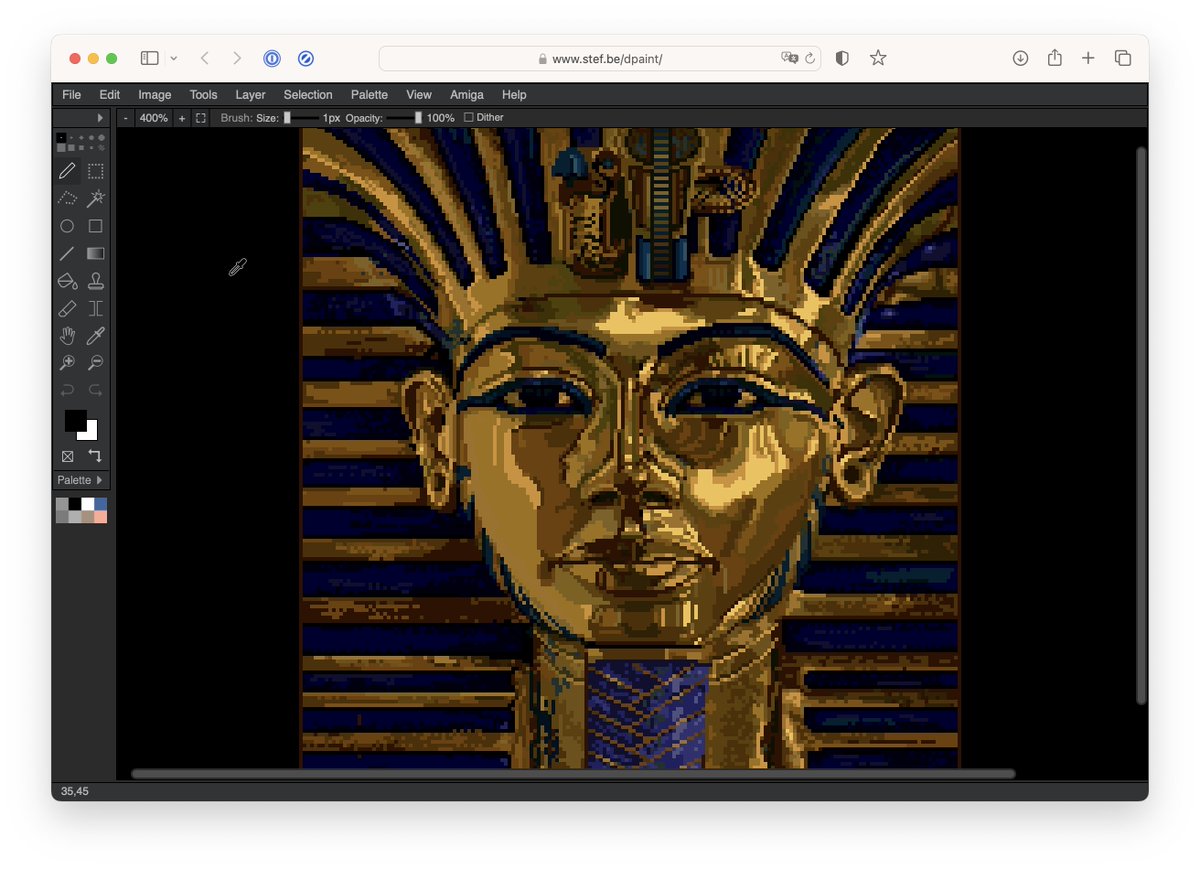Click the minus zoom-out button
The image size is (1200, 869).
[126, 118]
